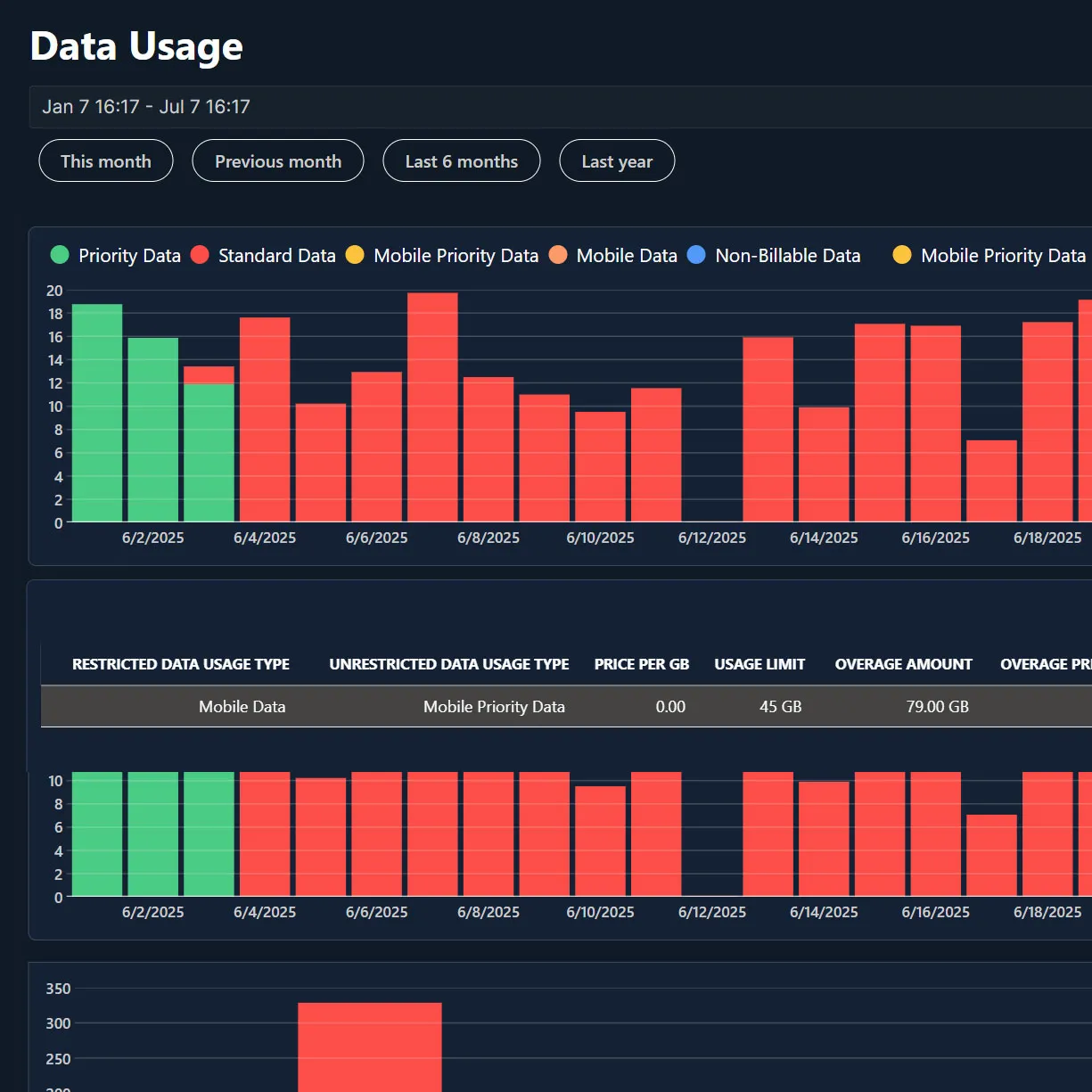
Task: Click the Usage Limit column header
Action: (759, 664)
